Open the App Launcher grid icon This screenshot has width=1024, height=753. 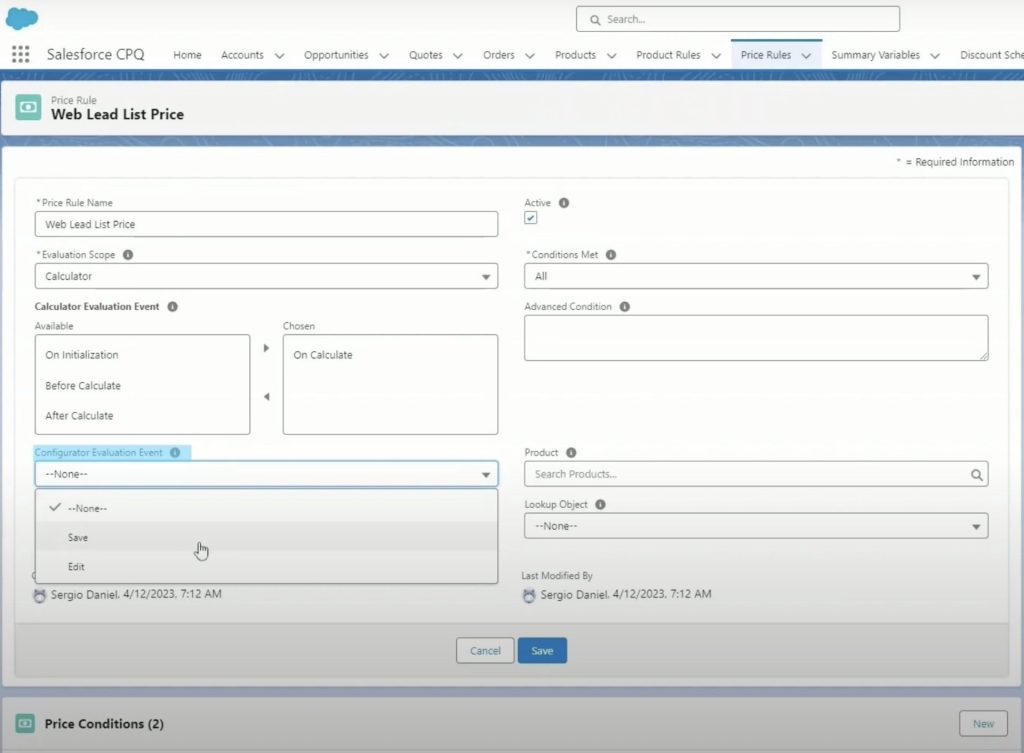[20, 55]
